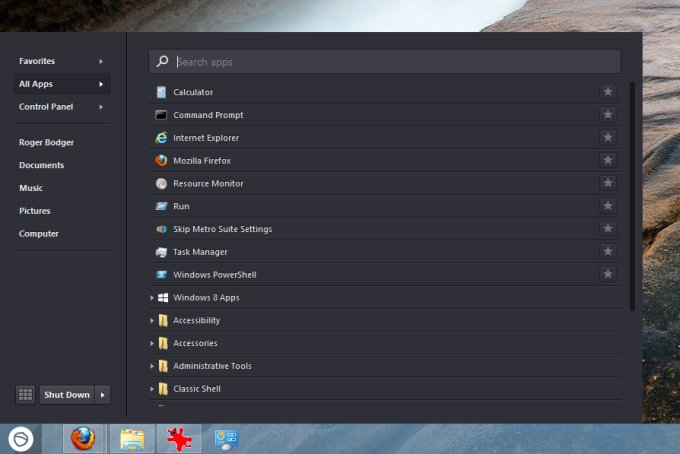Toggle favorite star for Mozilla Firefox
The width and height of the screenshot is (680, 454).
coord(608,160)
